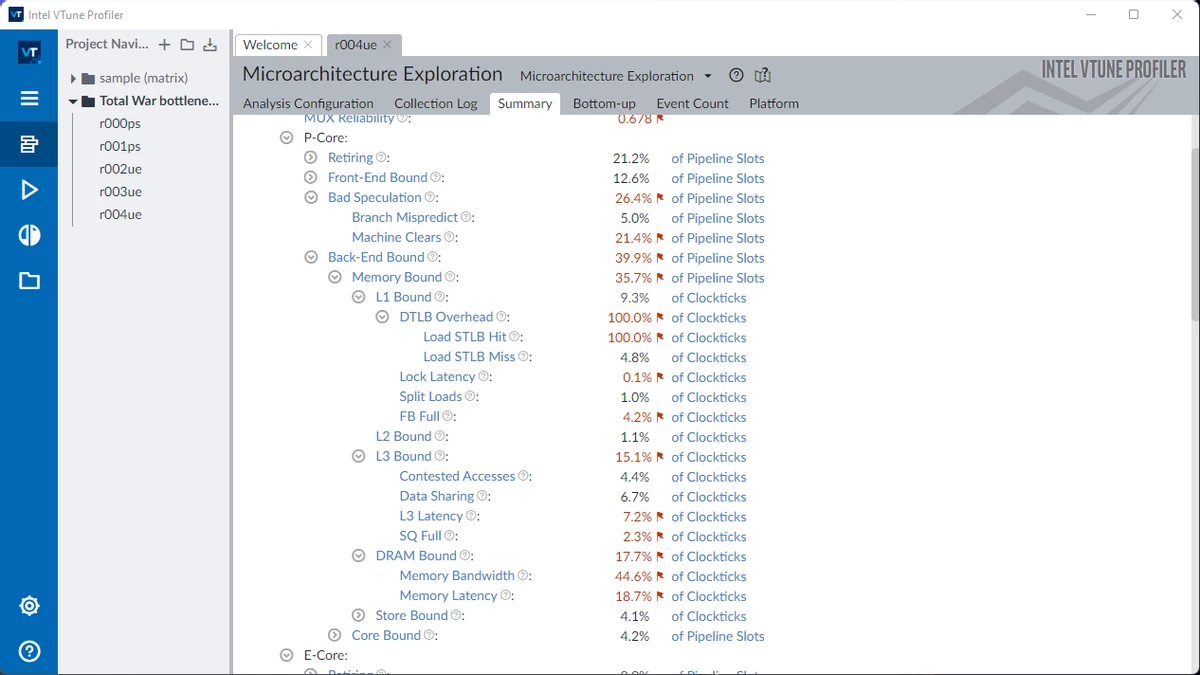
Task: Collapse the L1 Bound metric
Action: [358, 298]
